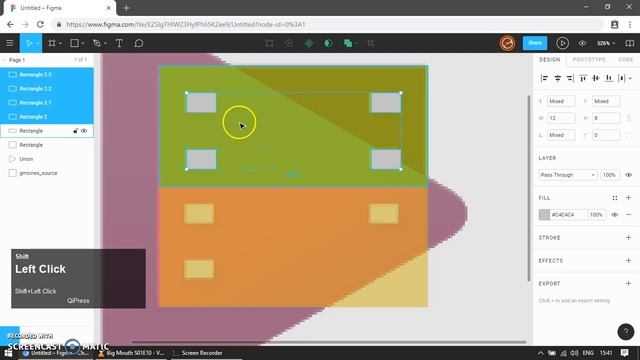This screenshot has height=360, width=640.
Task: Open the shape tools dropdown arrow
Action: point(82,43)
